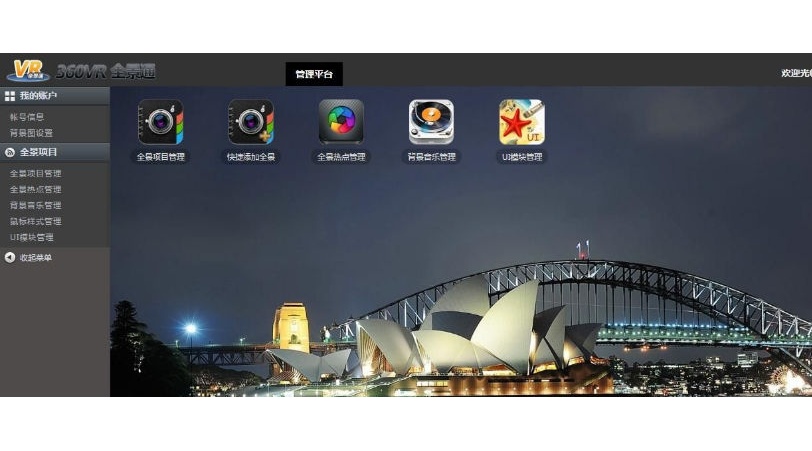
Task: Go to 背景音乐管理 in the sidebar
Action: (x=35, y=205)
